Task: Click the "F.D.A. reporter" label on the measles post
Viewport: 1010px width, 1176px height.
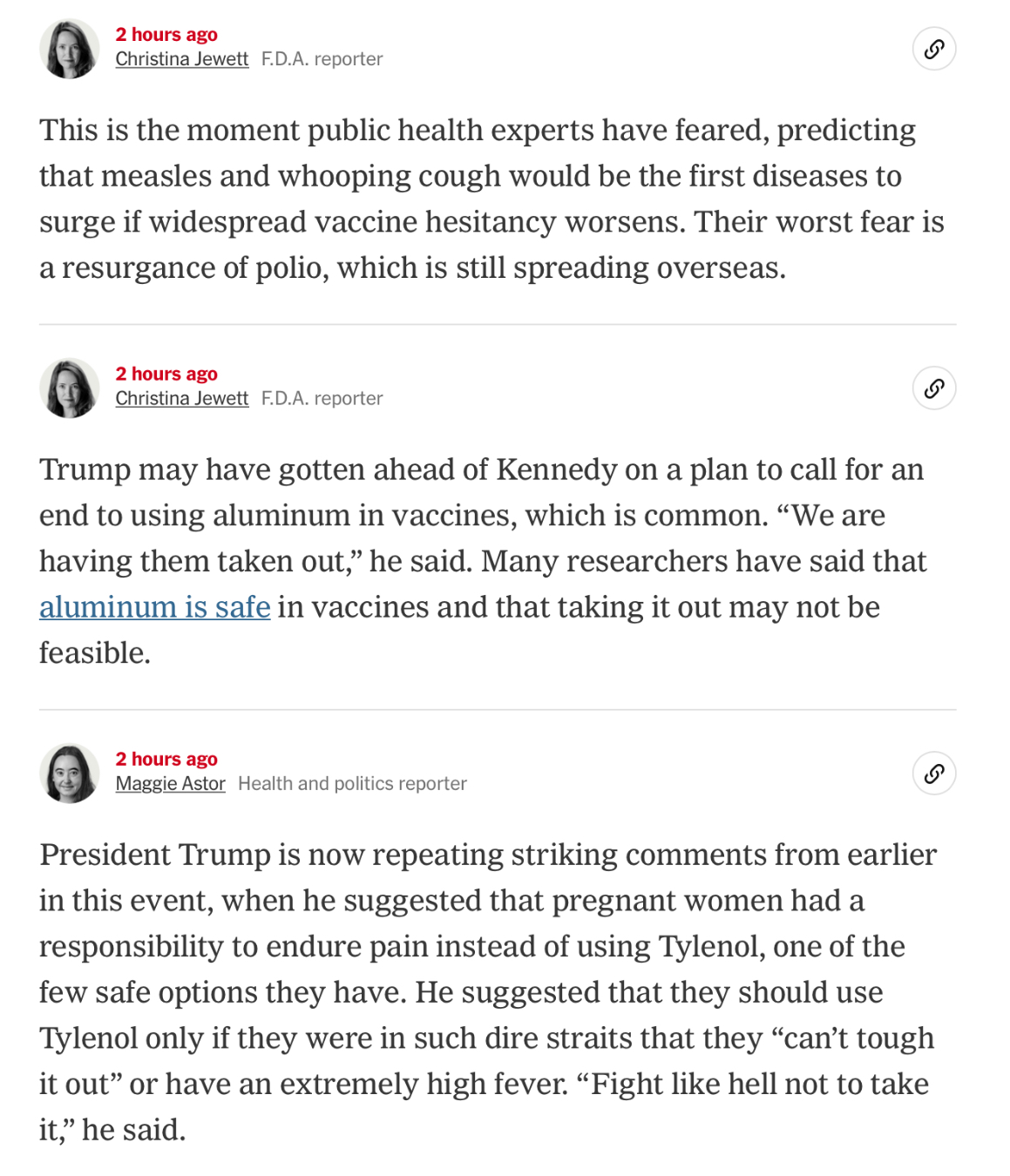Action: point(322,59)
